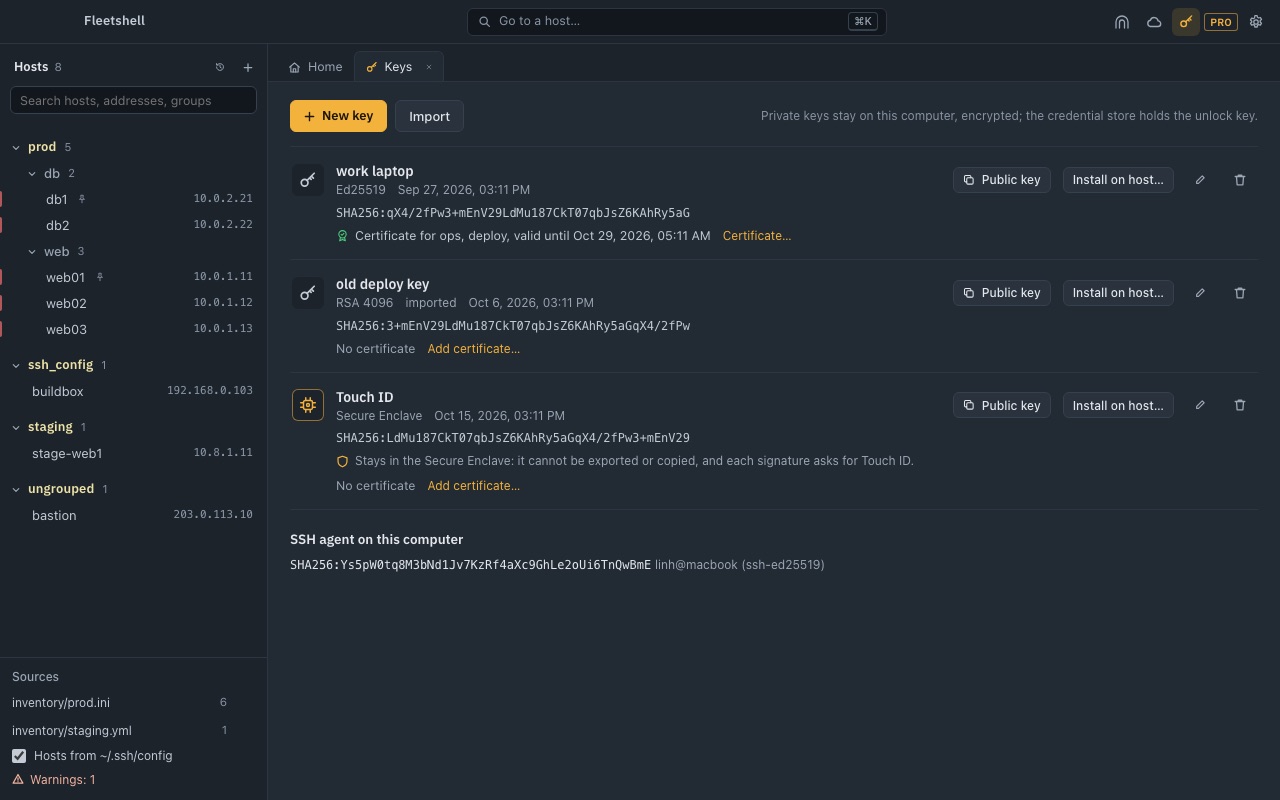Edit the work laptop key with the pencil icon
Image resolution: width=1280 pixels, height=800 pixels.
coord(1200,180)
